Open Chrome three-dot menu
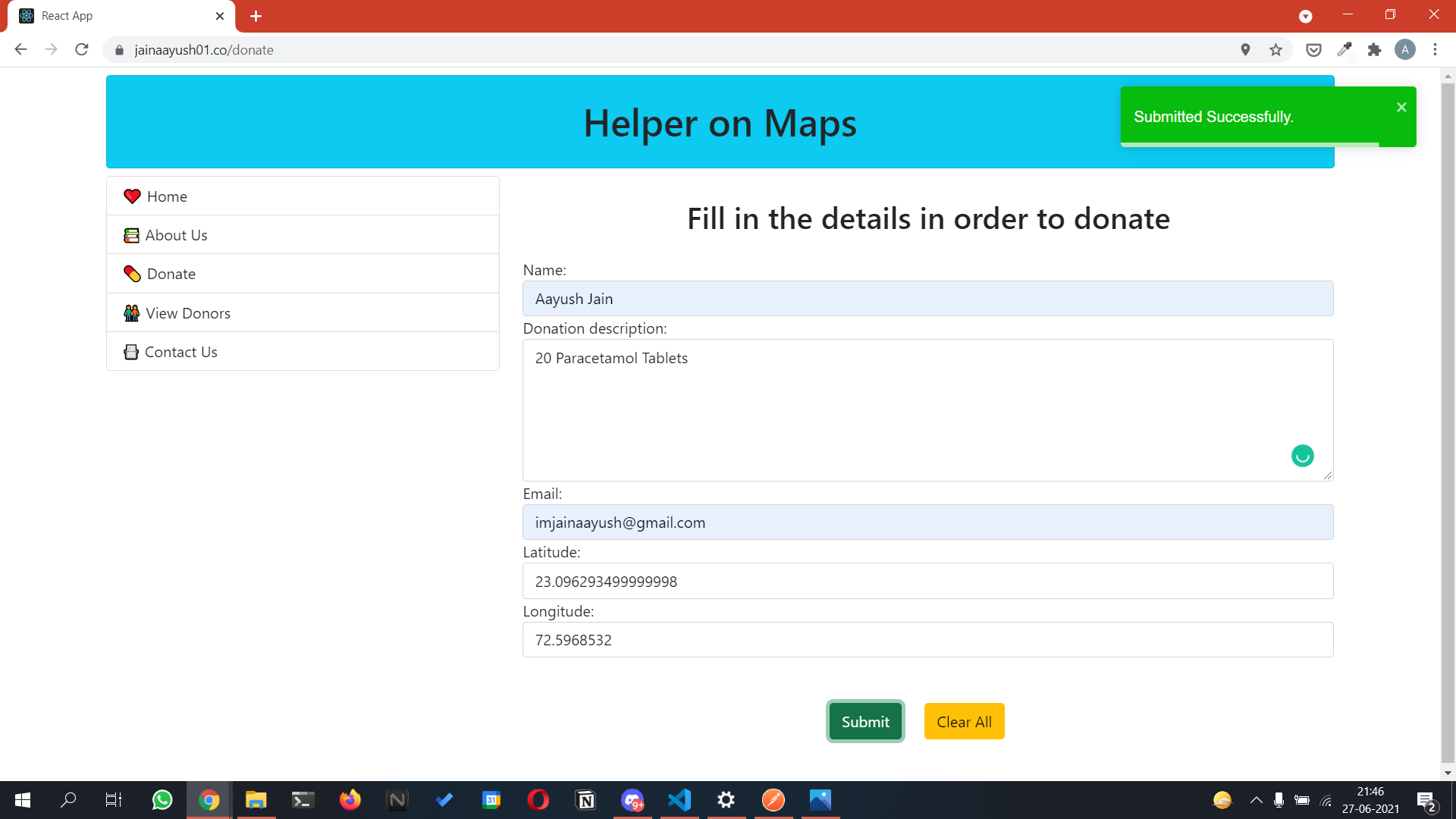 [1435, 50]
